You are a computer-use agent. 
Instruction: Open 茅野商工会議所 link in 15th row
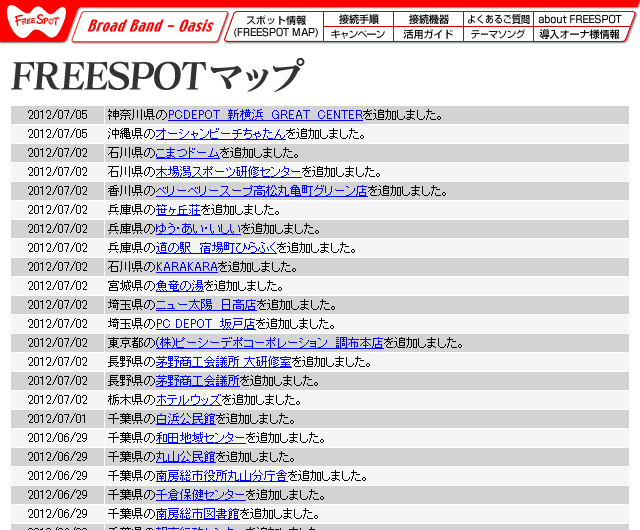[x=198, y=381]
